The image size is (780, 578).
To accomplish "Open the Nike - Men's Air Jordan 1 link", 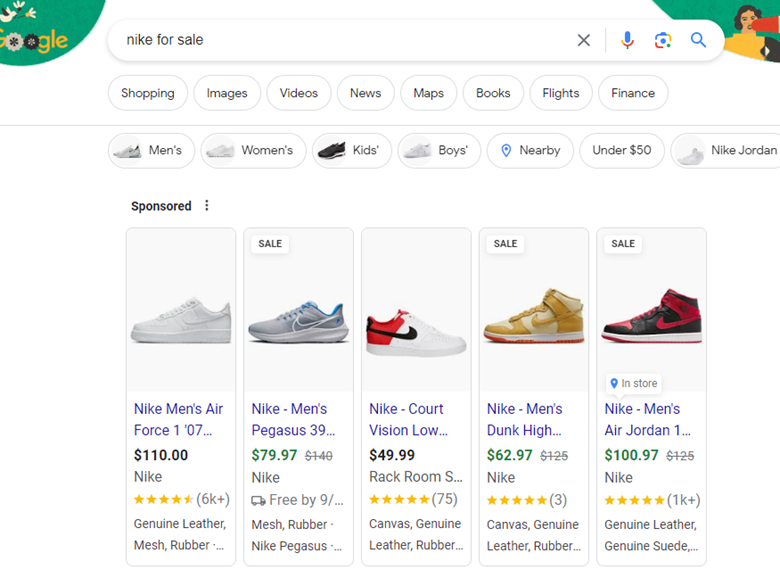I will click(x=648, y=419).
